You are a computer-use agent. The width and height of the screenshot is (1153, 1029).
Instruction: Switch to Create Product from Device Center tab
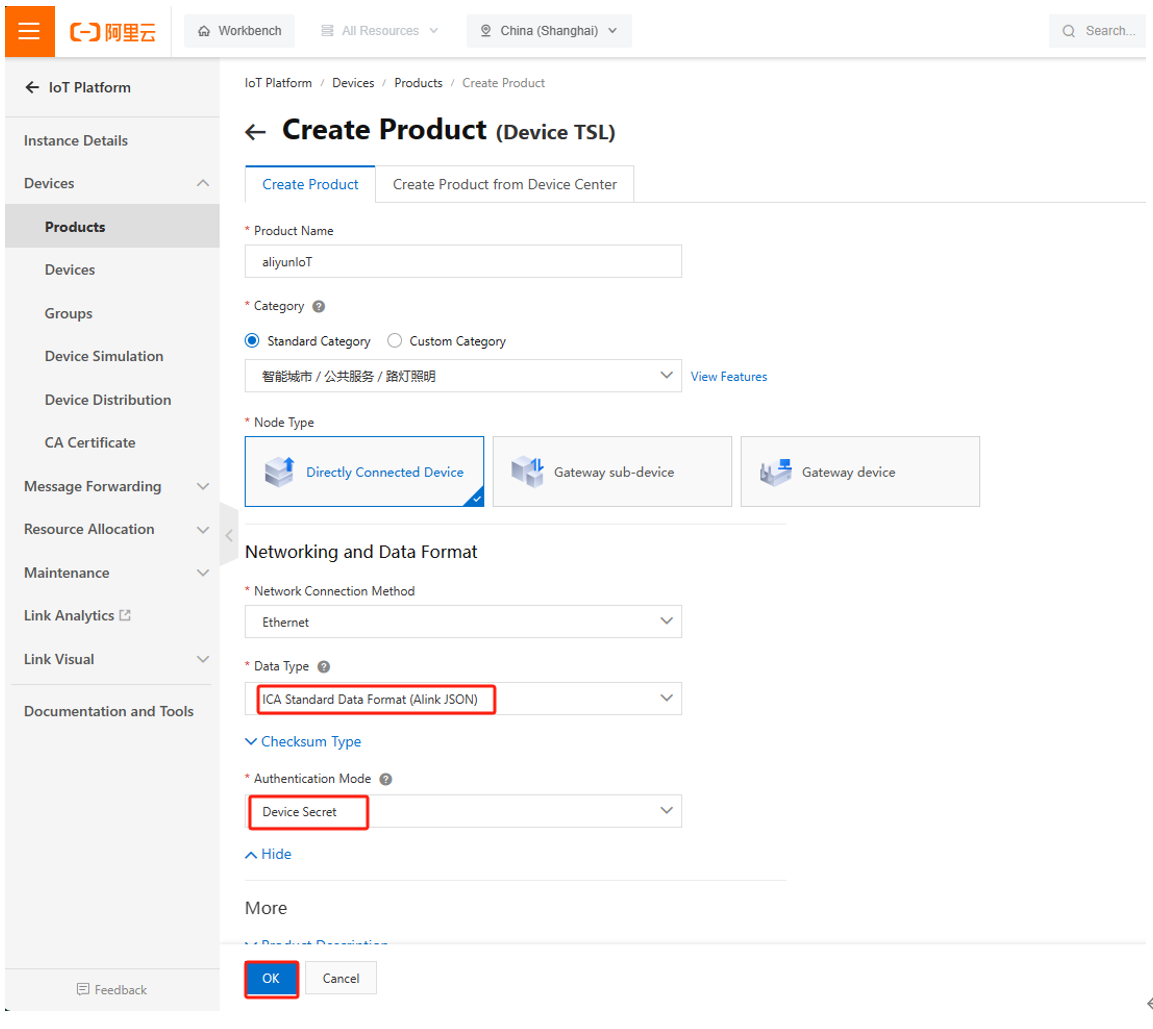click(504, 184)
